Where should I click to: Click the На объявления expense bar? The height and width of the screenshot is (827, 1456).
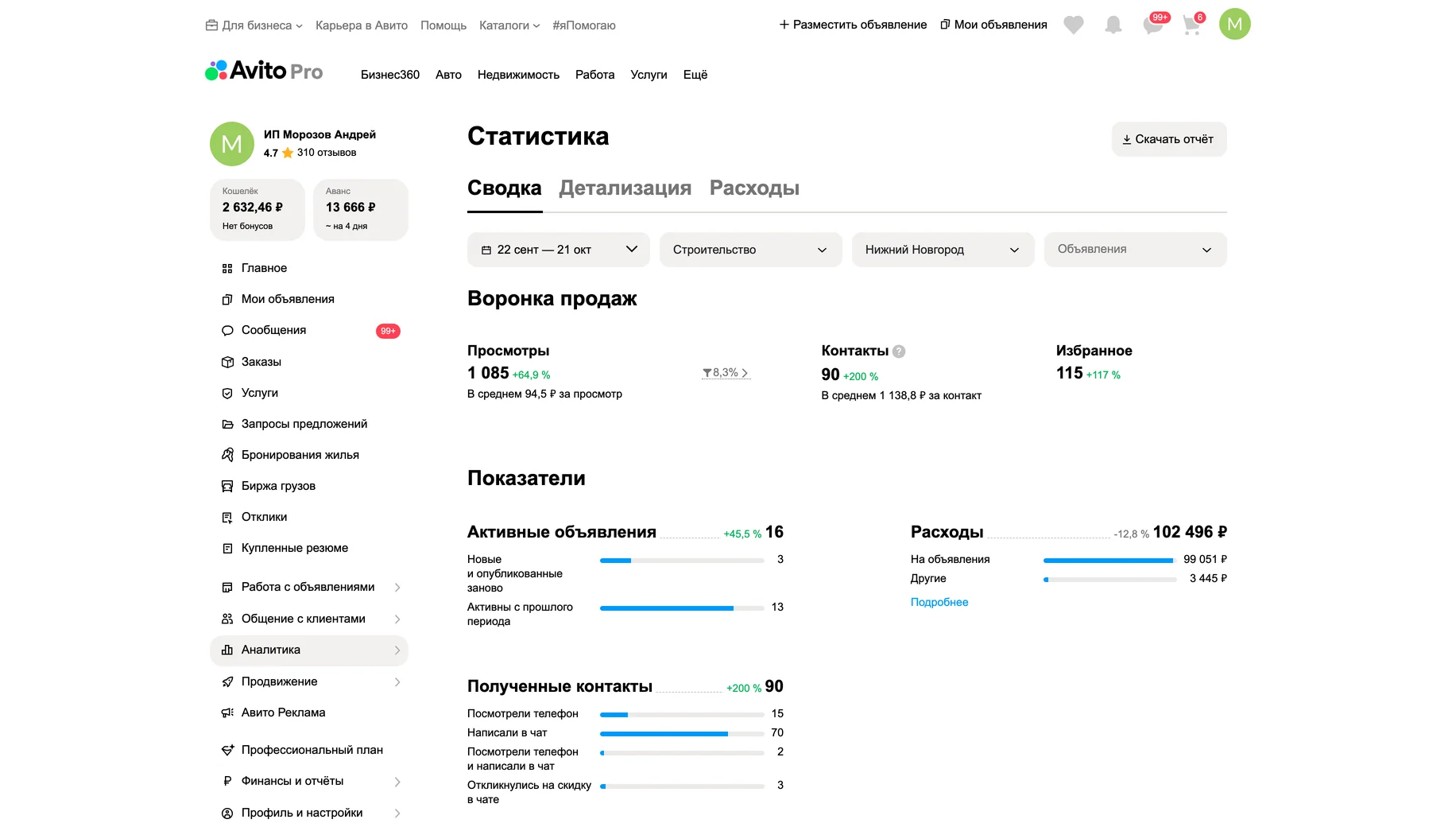[1109, 561]
